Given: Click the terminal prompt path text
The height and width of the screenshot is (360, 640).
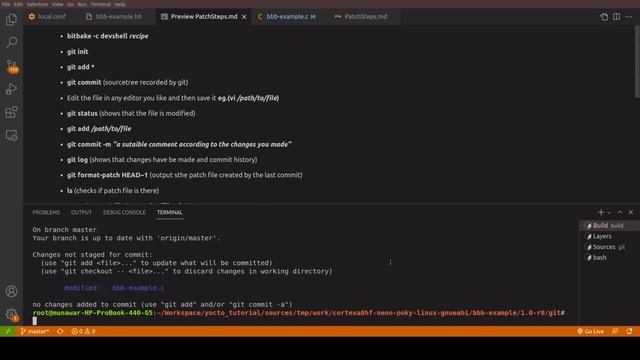Looking at the screenshot, I should 359,313.
